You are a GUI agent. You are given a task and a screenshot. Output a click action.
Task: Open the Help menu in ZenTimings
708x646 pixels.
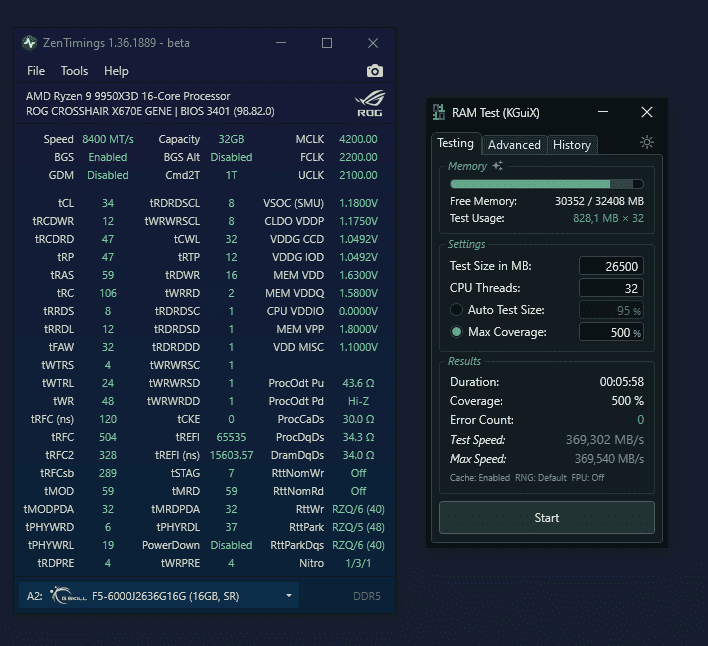(x=116, y=71)
